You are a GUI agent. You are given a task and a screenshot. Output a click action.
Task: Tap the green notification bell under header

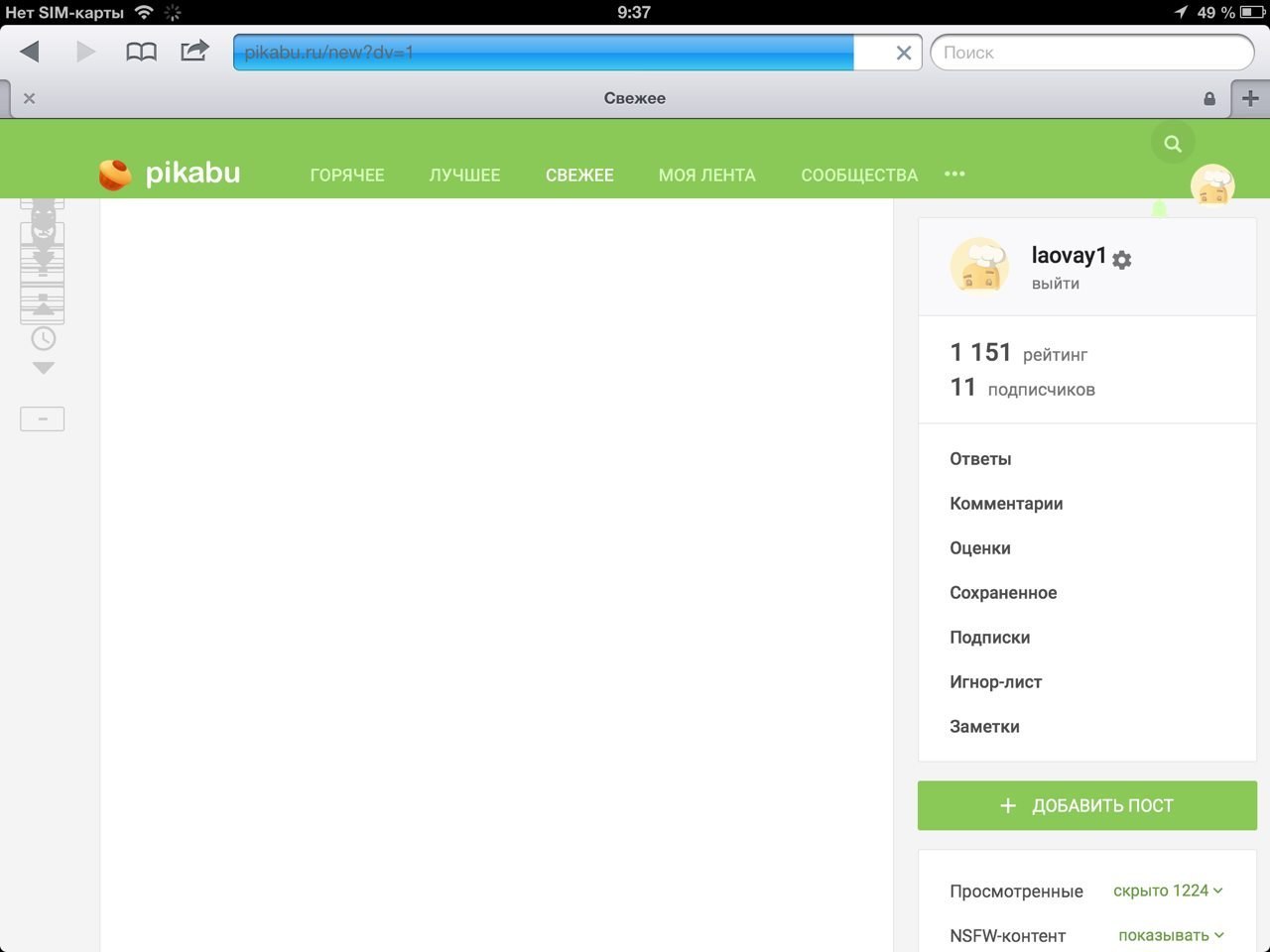(x=1159, y=209)
